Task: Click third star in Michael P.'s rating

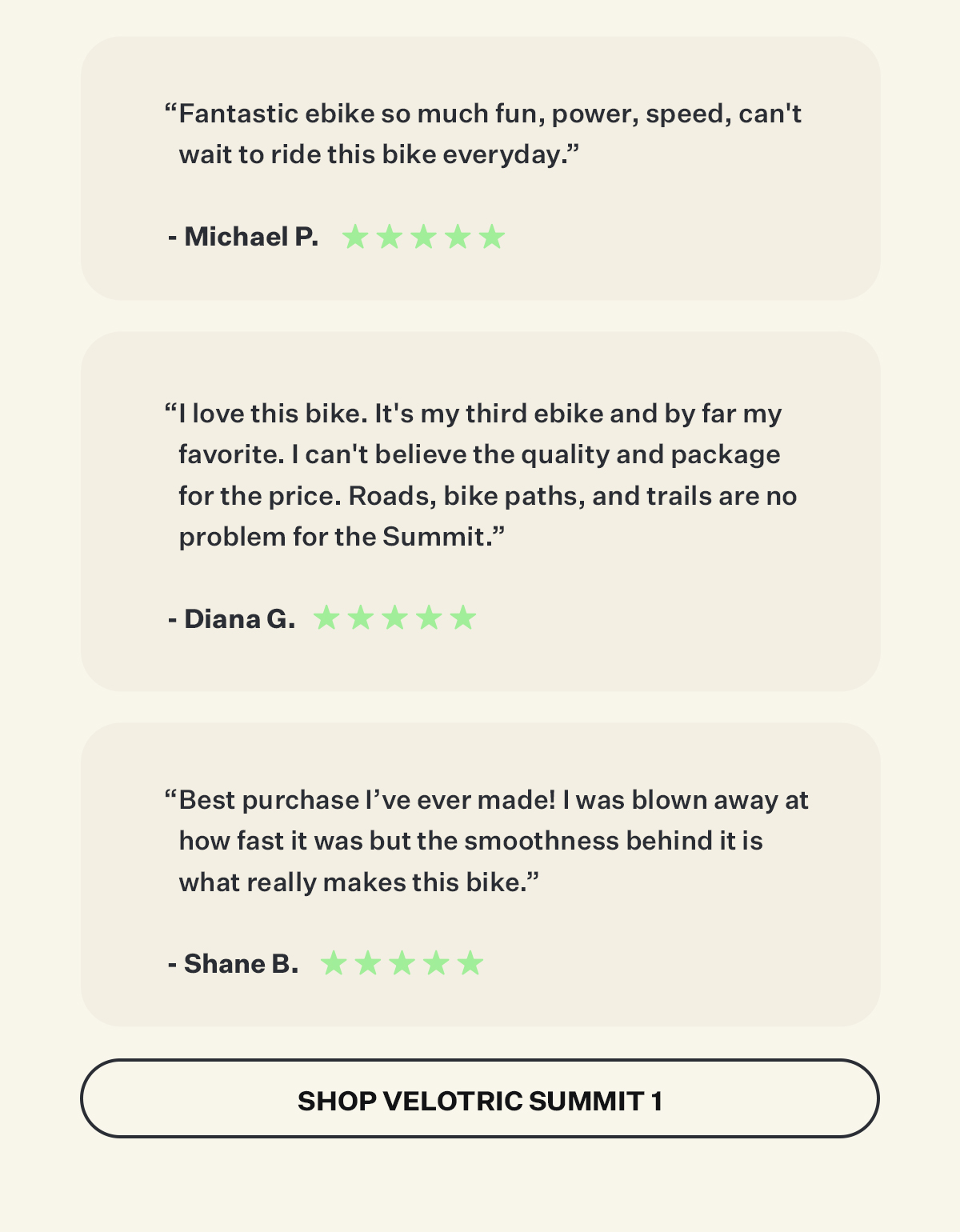Action: click(423, 237)
